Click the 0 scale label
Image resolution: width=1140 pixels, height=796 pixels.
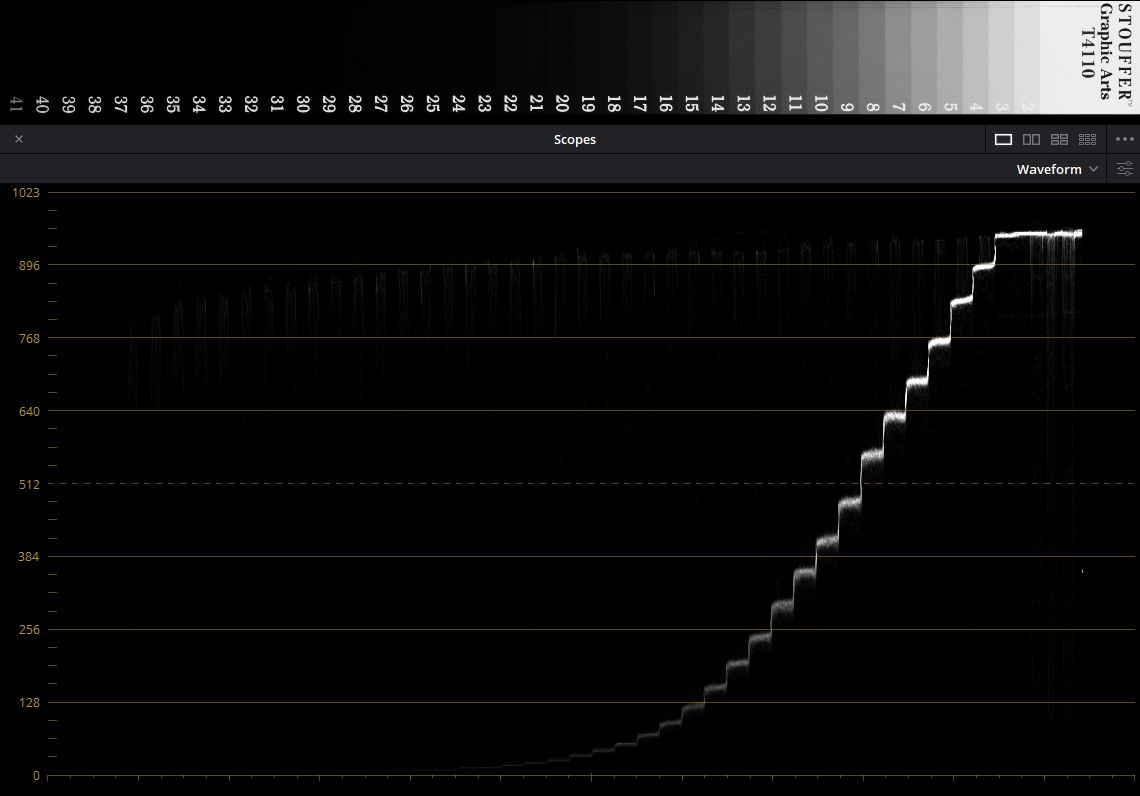pos(36,776)
